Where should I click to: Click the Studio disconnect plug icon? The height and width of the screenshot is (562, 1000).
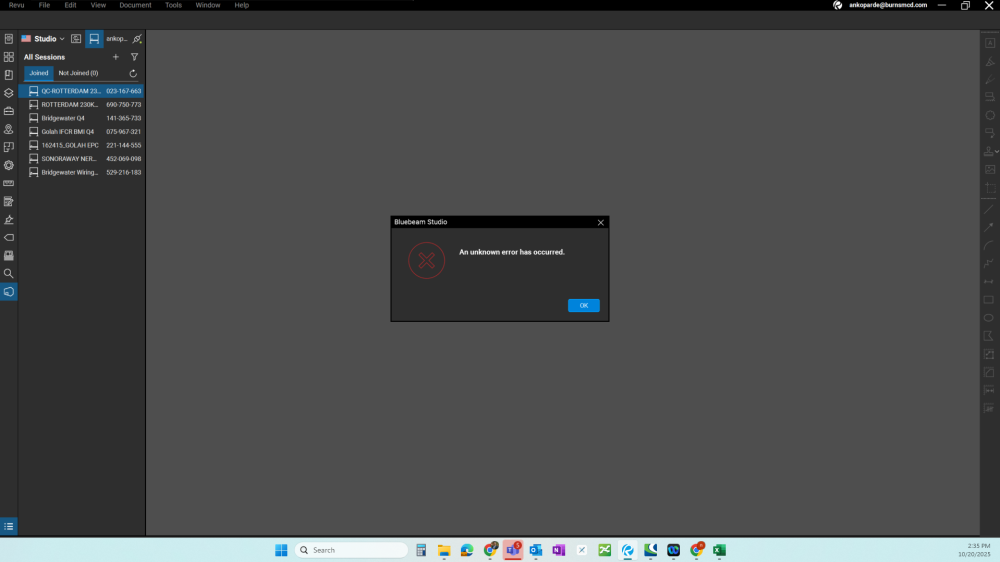137,39
